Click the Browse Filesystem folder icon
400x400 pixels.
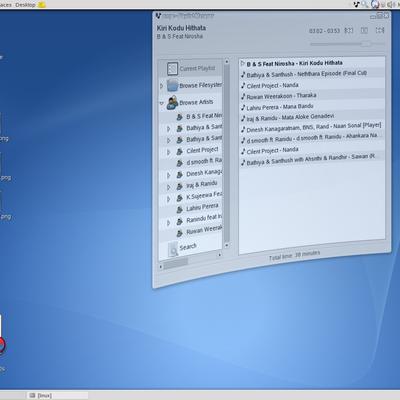click(173, 86)
